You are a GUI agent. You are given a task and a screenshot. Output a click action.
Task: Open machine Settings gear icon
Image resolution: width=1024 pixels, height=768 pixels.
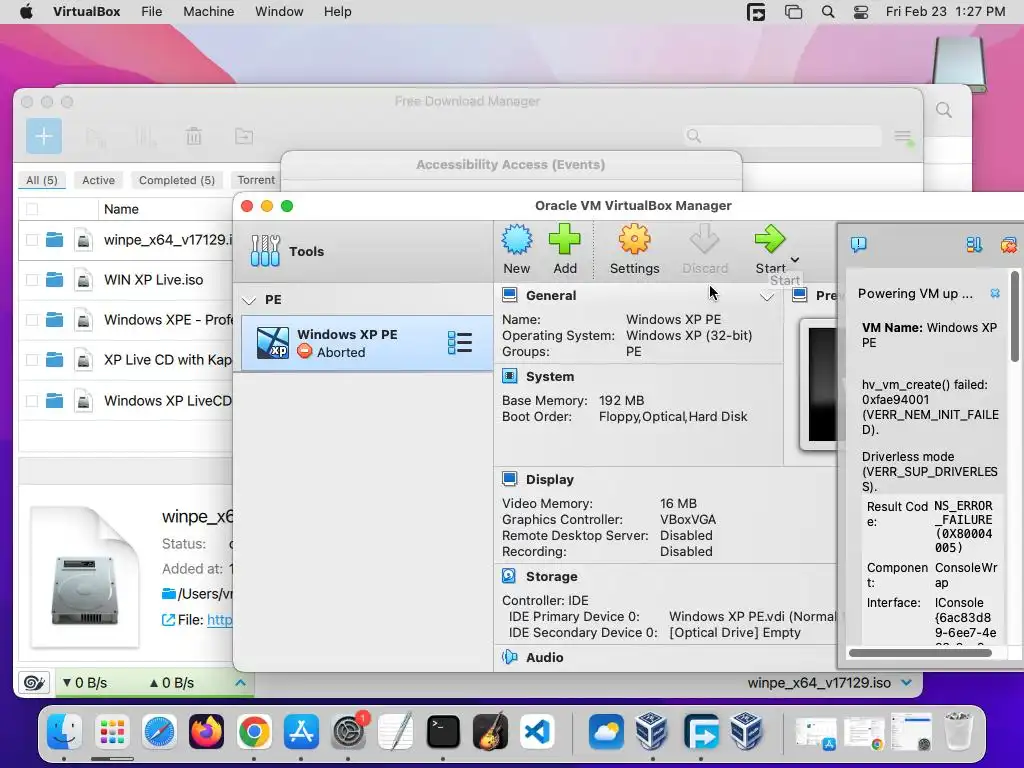coord(634,239)
